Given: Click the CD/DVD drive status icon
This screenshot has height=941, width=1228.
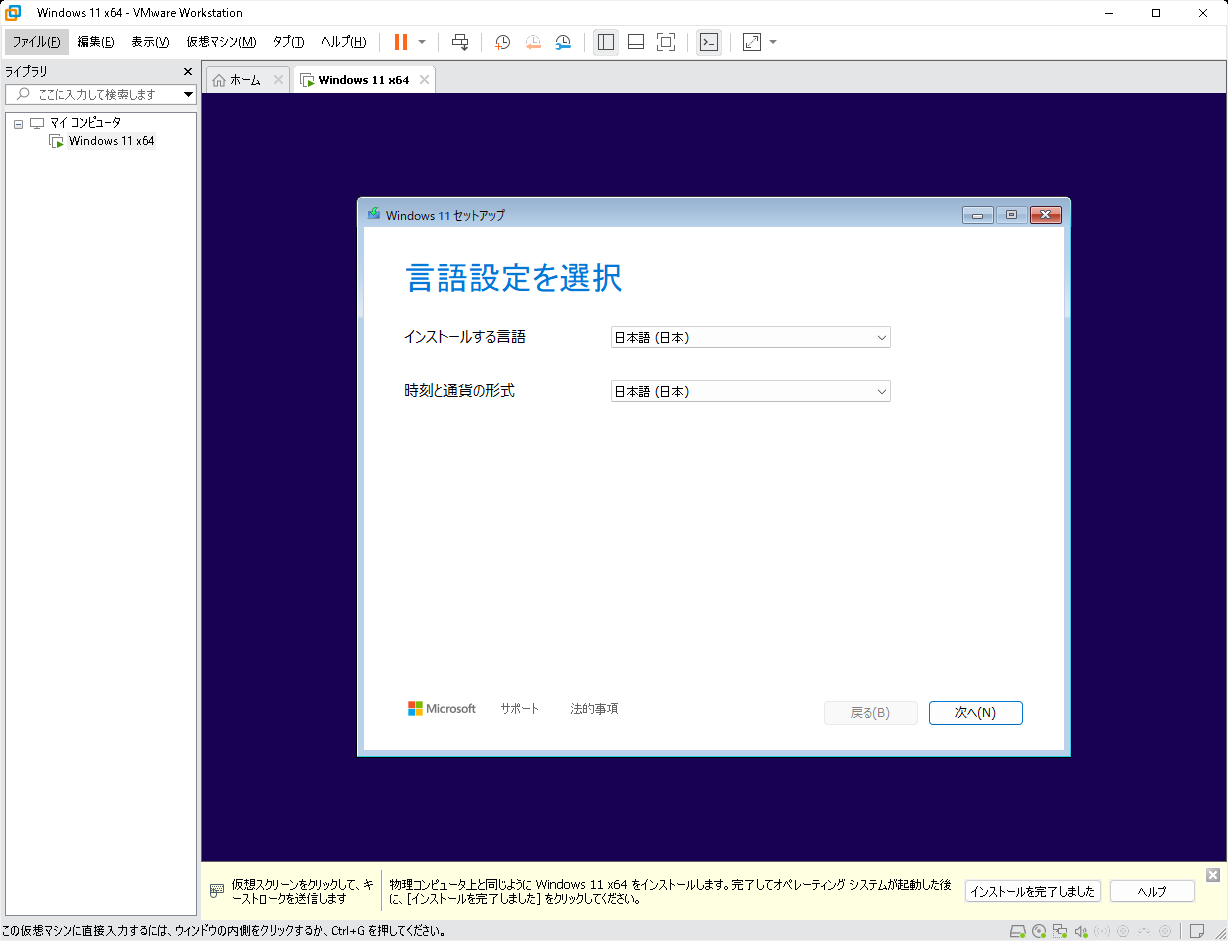Looking at the screenshot, I should pyautogui.click(x=1039, y=931).
